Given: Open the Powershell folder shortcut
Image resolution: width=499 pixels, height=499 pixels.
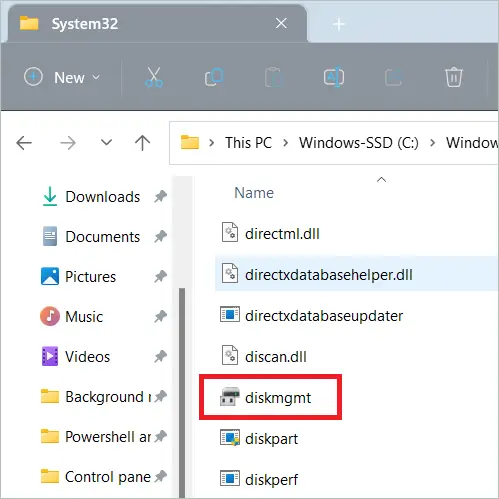Looking at the screenshot, I should tap(96, 437).
